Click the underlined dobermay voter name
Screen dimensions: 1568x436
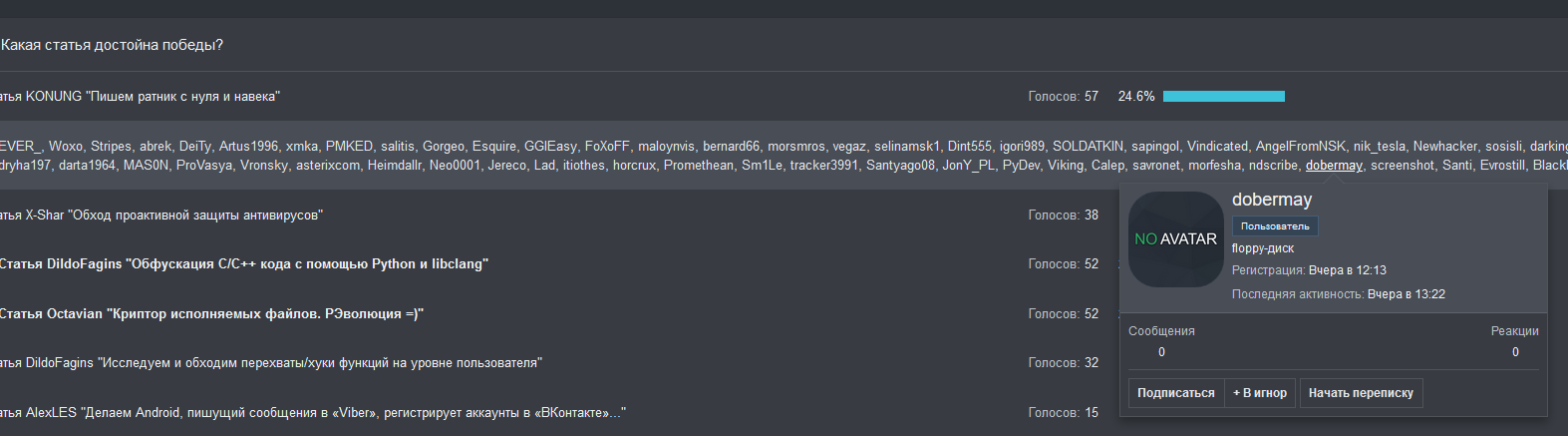(x=1334, y=166)
